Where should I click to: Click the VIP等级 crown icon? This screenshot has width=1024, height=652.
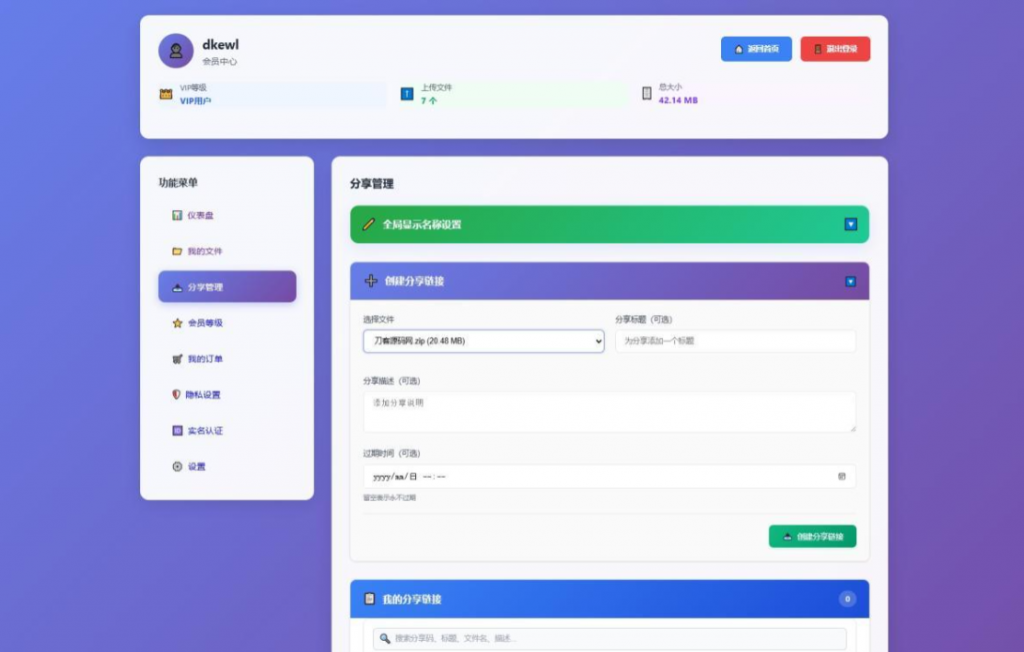click(166, 94)
